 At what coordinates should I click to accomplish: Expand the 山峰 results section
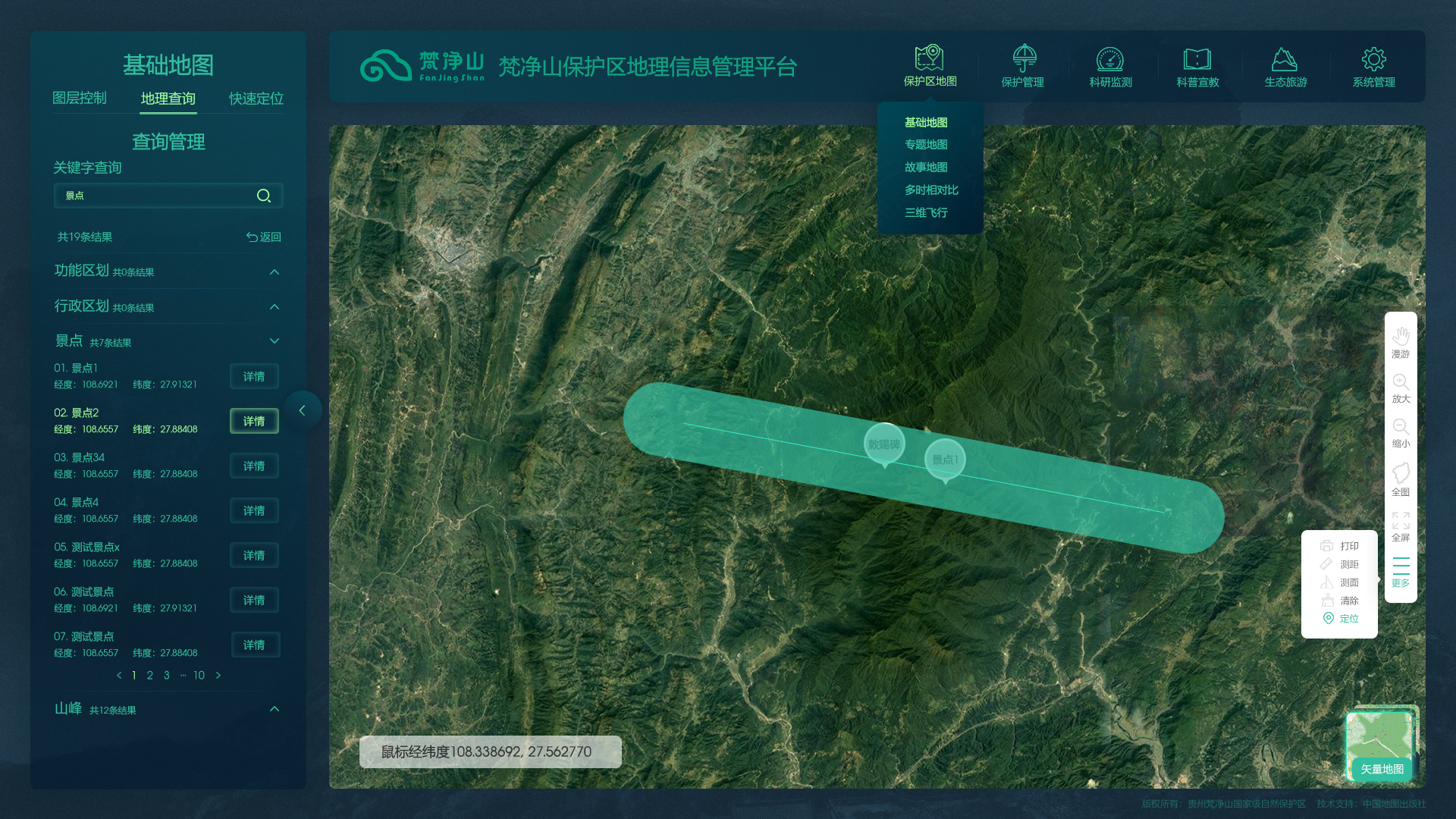click(x=275, y=709)
